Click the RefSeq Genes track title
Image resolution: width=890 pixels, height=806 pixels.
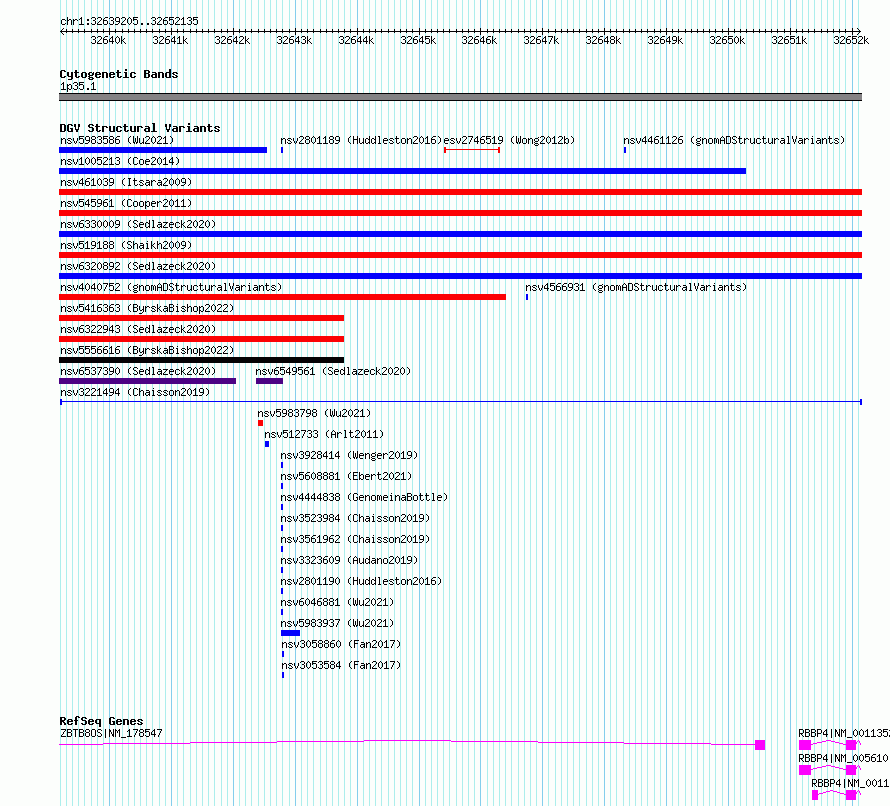pos(101,721)
